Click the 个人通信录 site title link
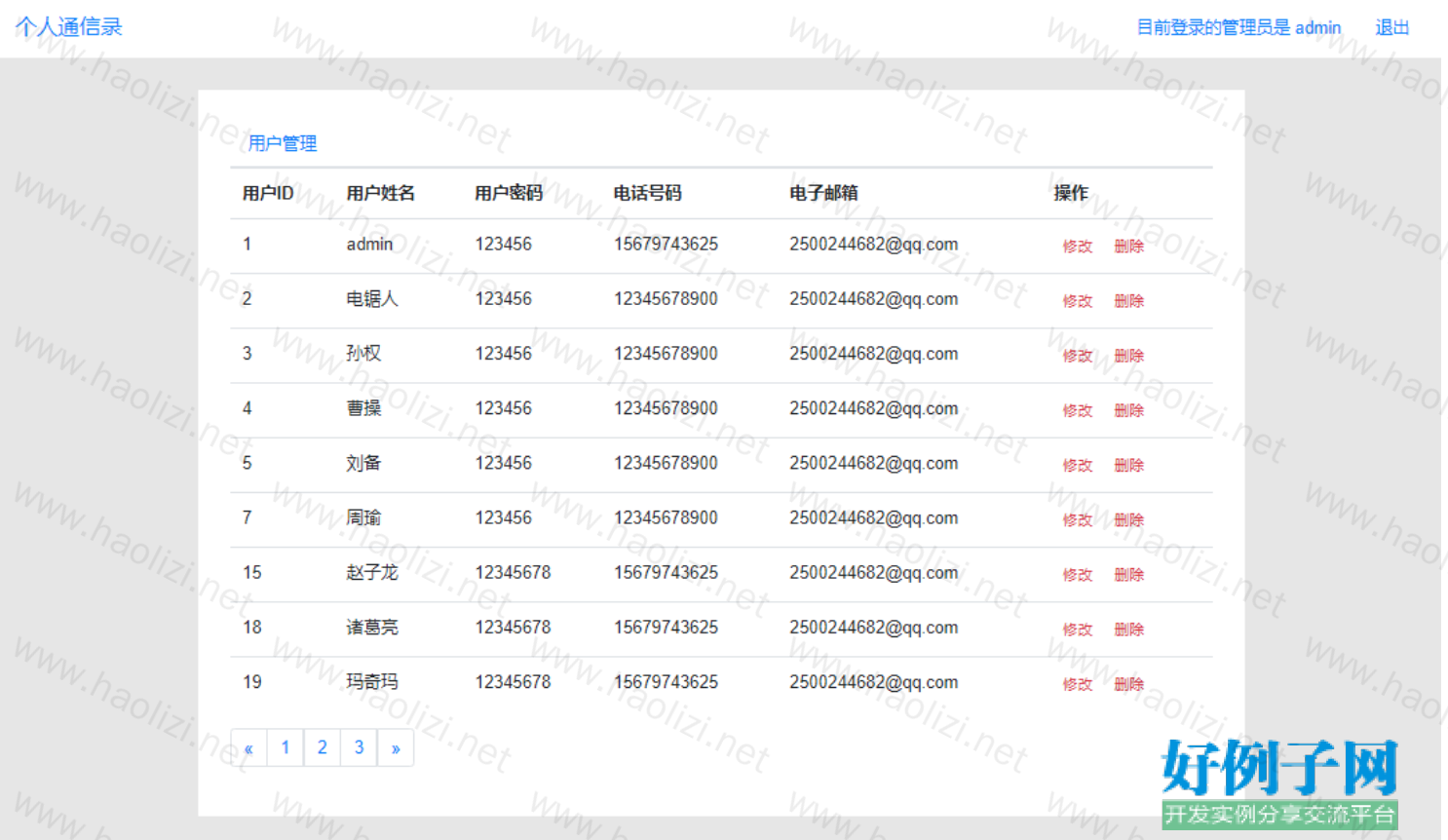Image resolution: width=1448 pixels, height=840 pixels. coord(69,27)
